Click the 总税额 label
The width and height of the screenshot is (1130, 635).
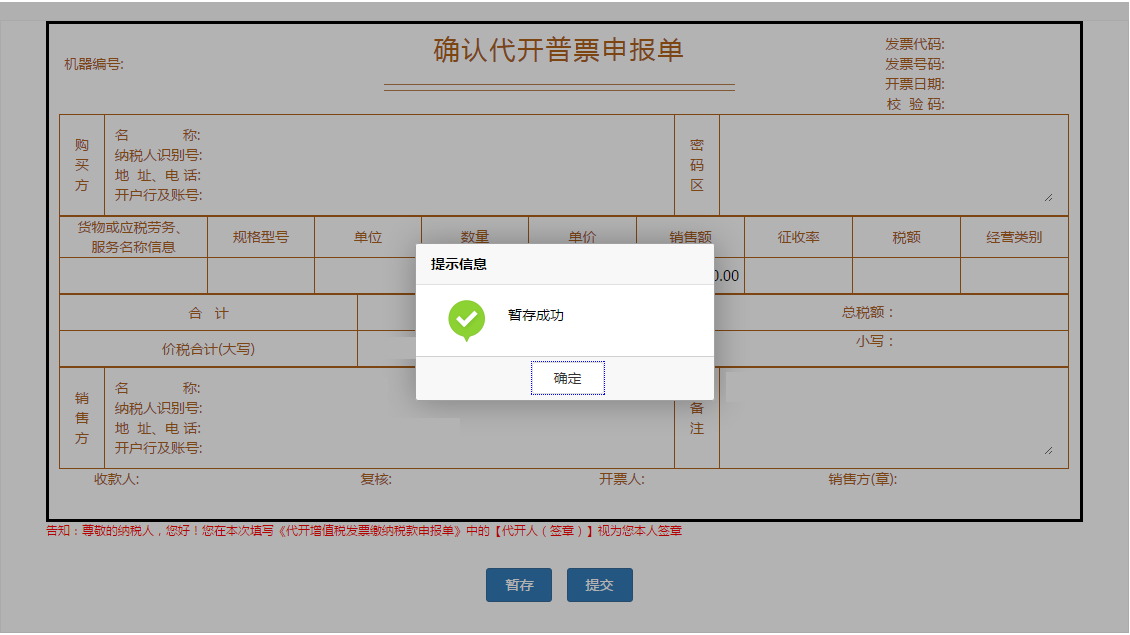click(x=868, y=312)
